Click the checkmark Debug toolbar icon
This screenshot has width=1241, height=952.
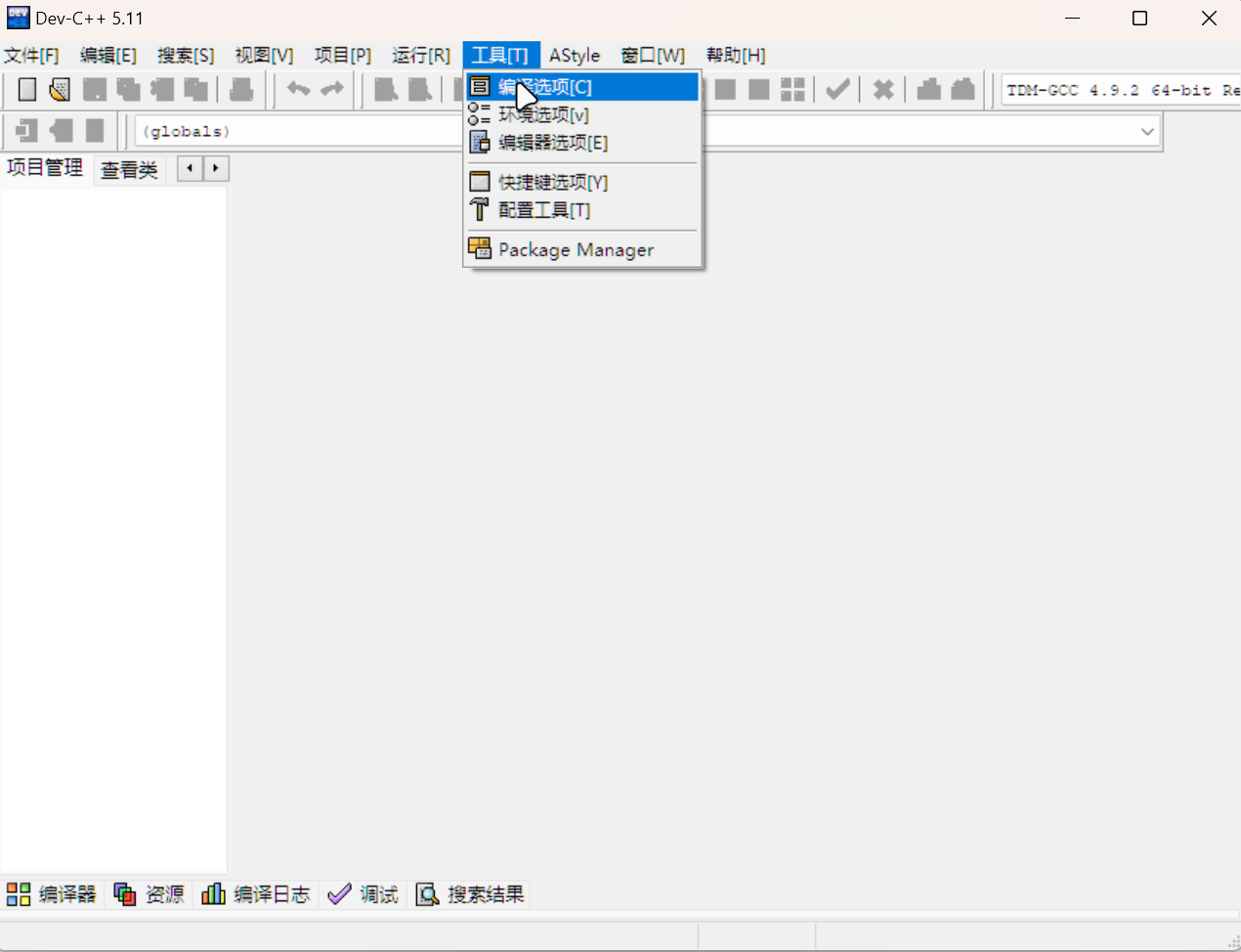pyautogui.click(x=837, y=90)
